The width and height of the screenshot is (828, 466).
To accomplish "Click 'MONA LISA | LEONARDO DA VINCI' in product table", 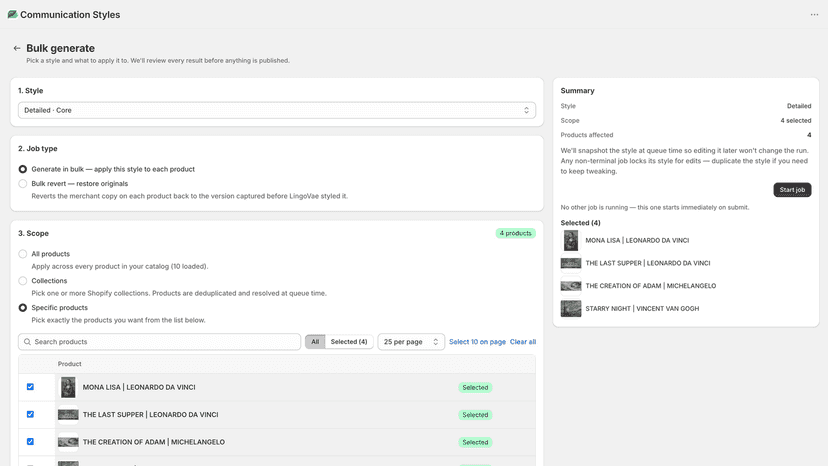I will [139, 387].
